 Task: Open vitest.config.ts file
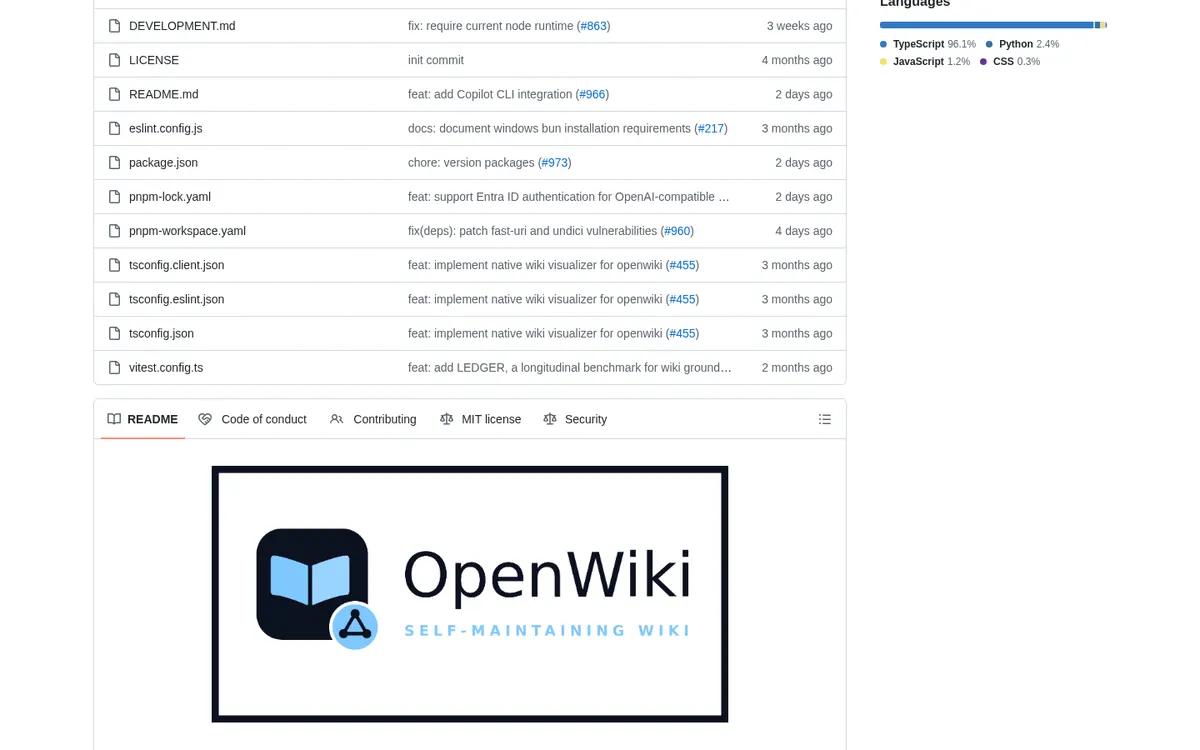[x=166, y=367]
